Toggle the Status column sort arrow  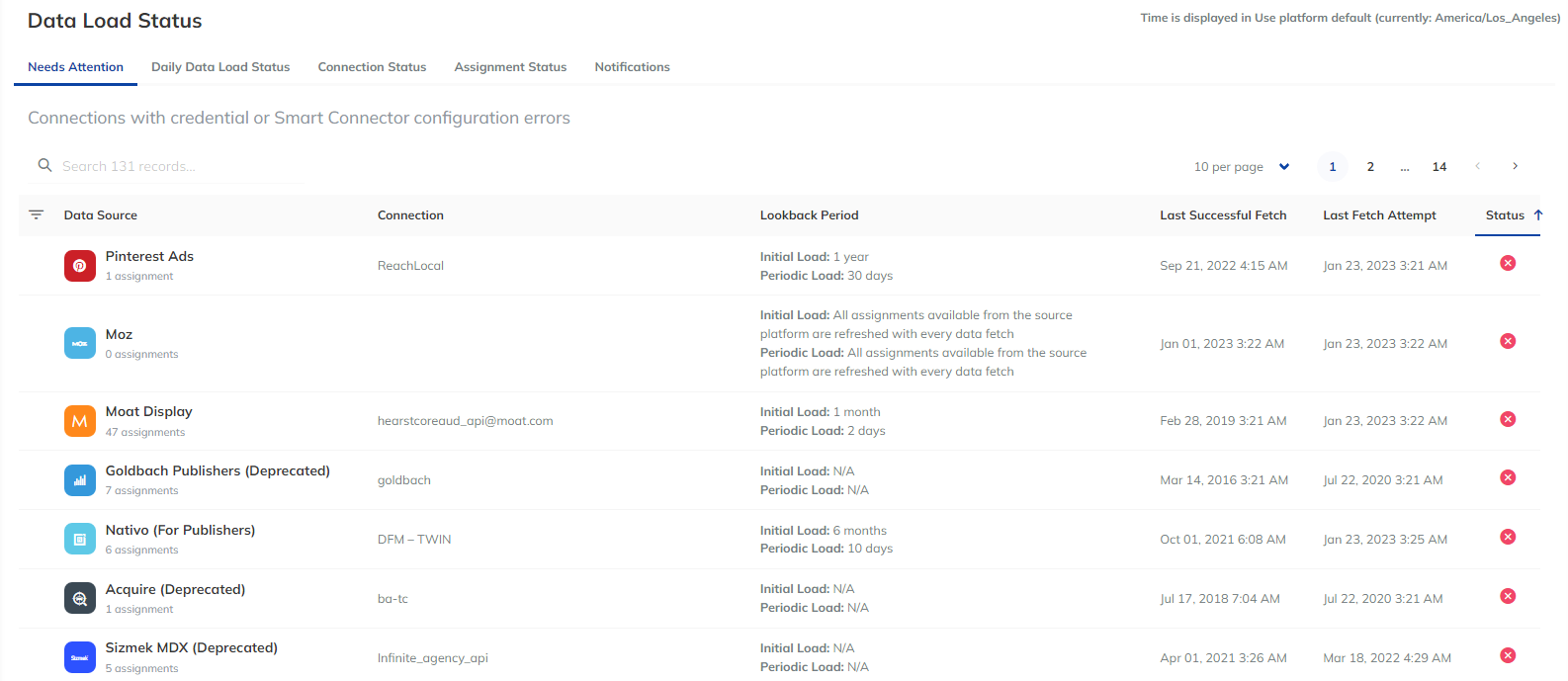click(x=1538, y=214)
